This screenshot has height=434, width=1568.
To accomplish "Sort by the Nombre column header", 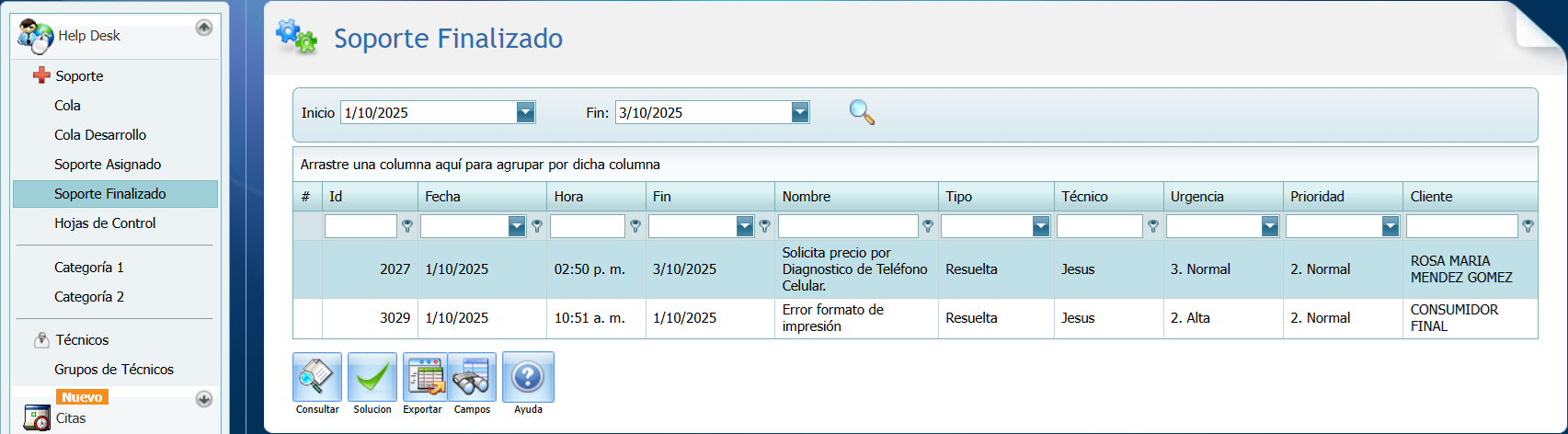I will click(856, 197).
